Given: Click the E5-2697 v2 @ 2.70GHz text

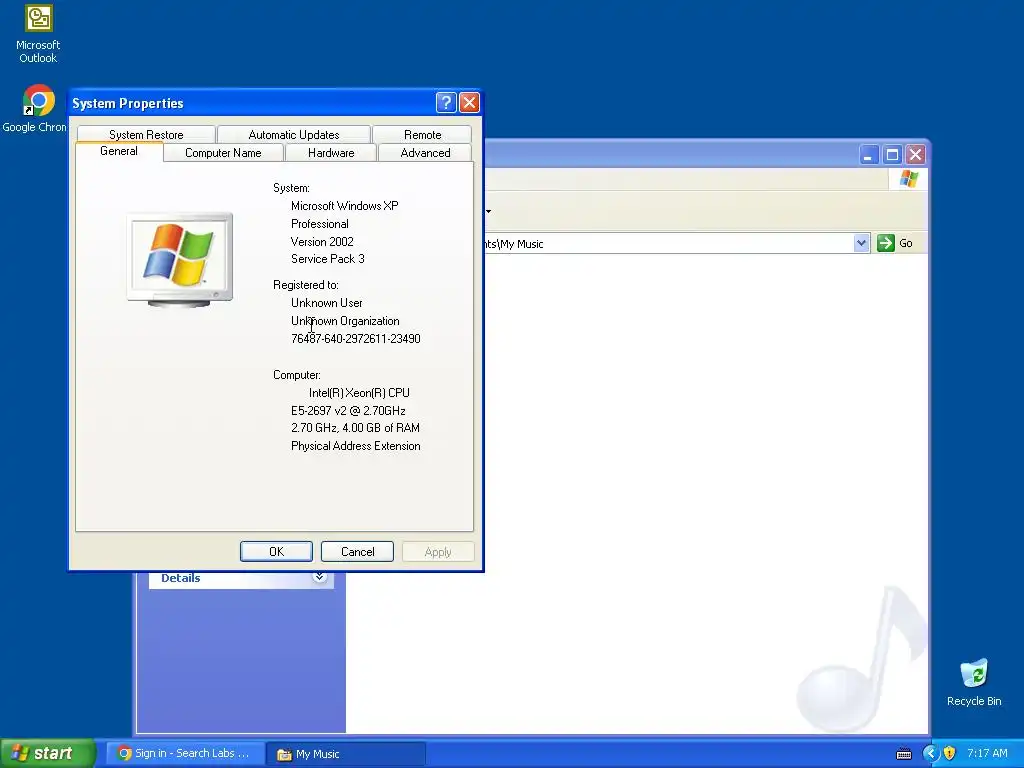Looking at the screenshot, I should coord(348,411).
